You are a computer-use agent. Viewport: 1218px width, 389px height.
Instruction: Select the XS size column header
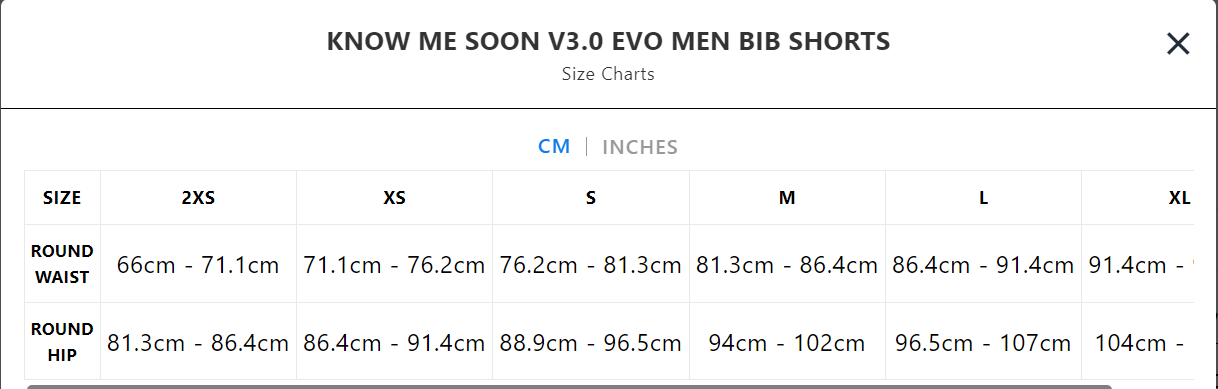[x=395, y=198]
